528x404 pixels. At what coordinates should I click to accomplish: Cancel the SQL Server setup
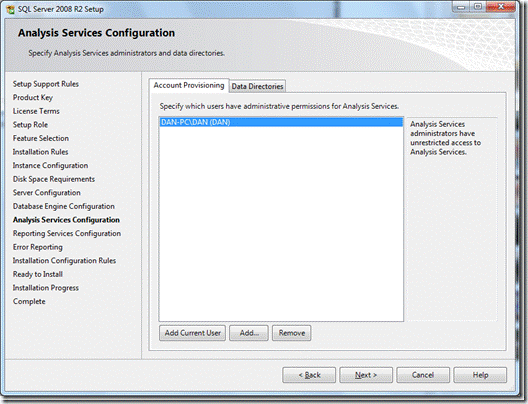[423, 375]
